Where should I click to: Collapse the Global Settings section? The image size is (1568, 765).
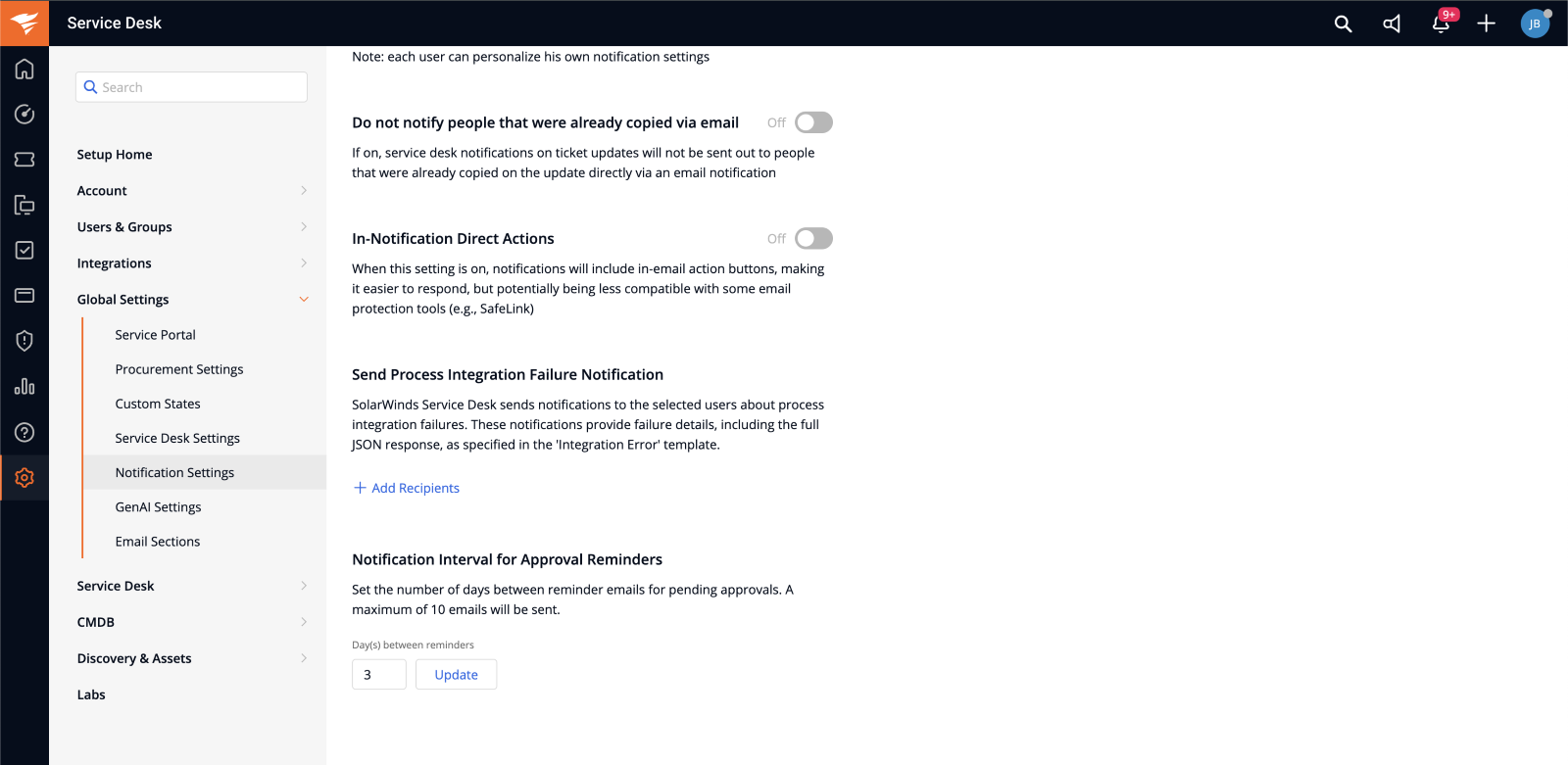(192, 300)
